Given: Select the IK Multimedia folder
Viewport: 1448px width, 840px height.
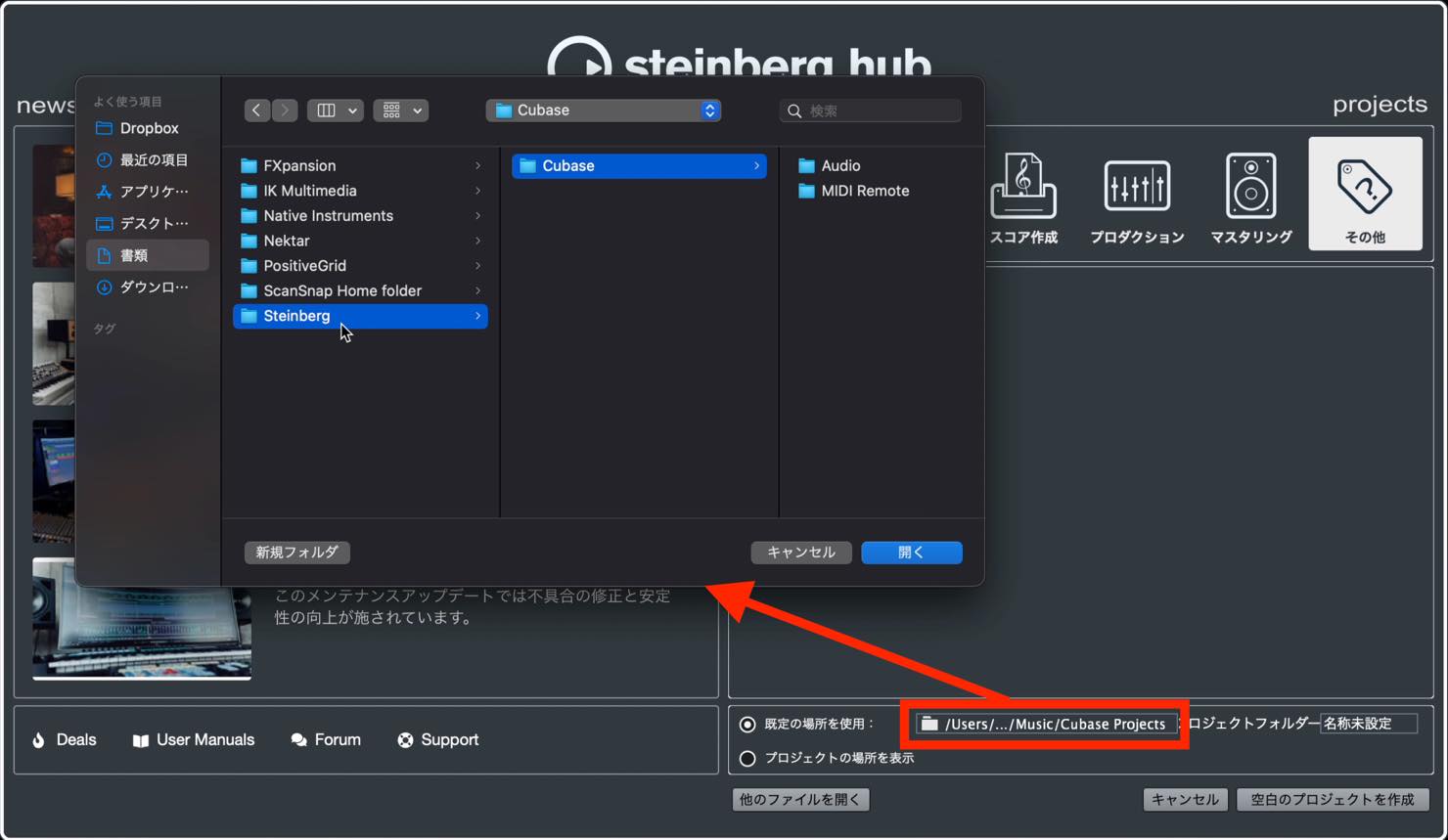Looking at the screenshot, I should [360, 191].
